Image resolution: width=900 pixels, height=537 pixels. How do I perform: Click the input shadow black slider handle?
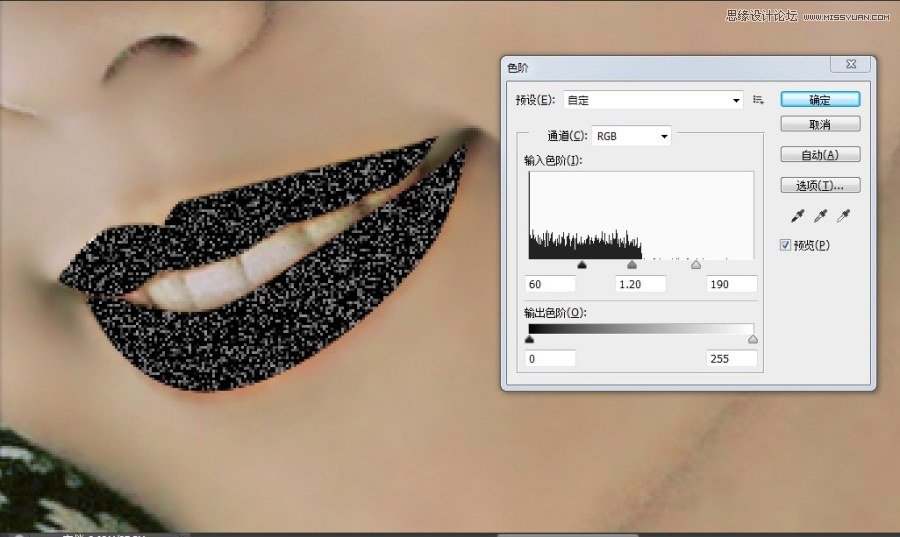[x=582, y=265]
